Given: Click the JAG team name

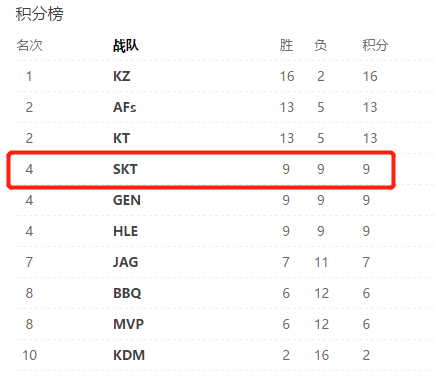Looking at the screenshot, I should click(126, 262).
